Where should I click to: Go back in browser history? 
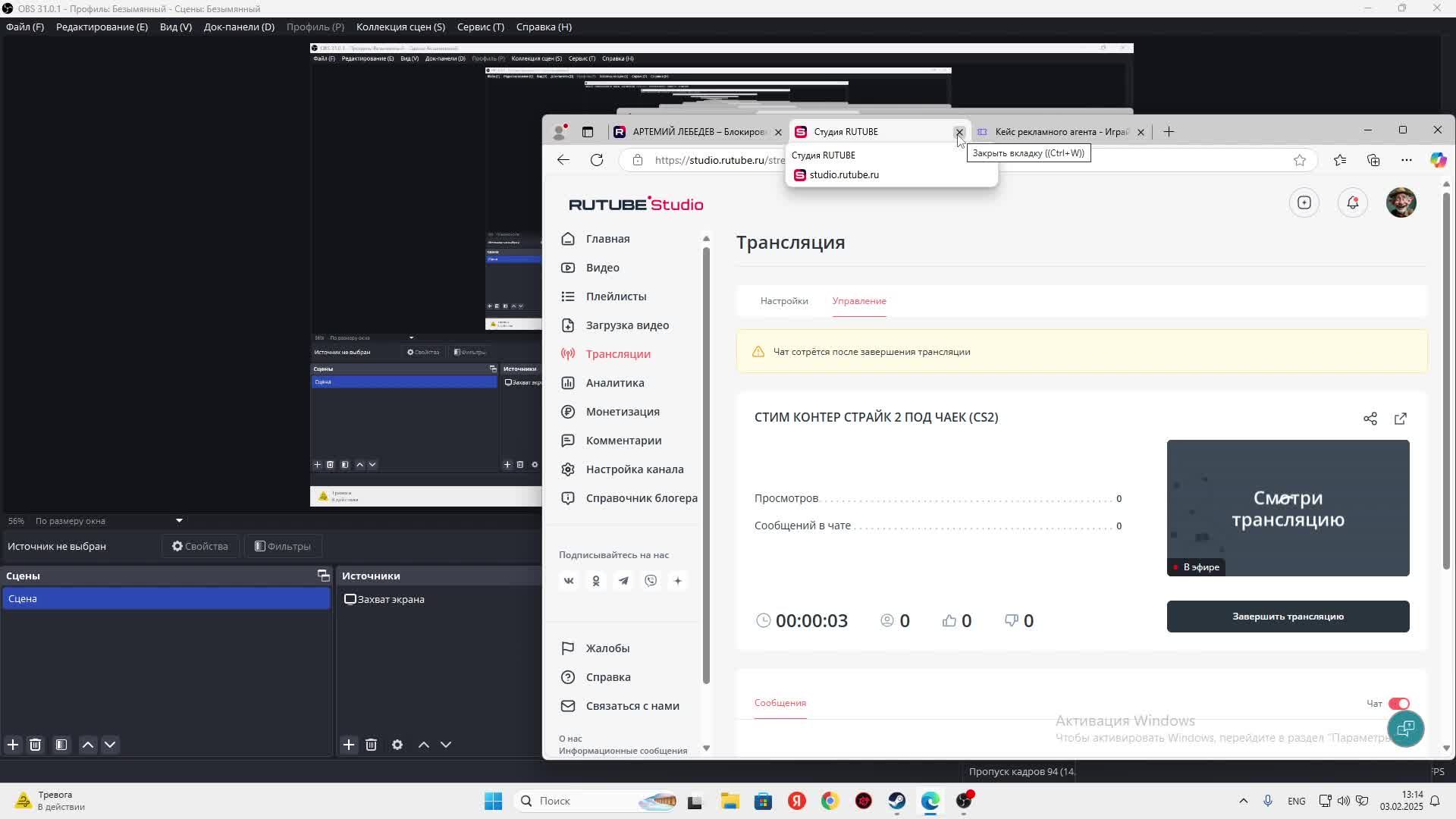563,160
